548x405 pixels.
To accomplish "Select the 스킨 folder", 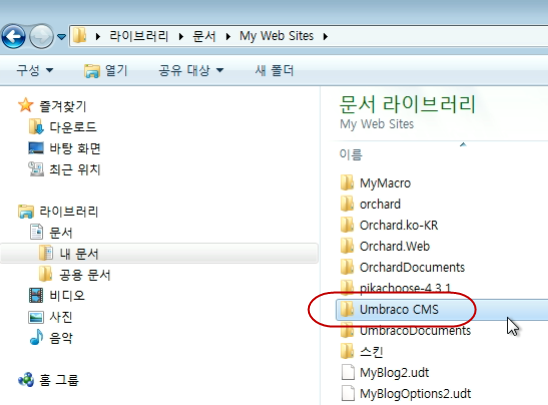I will click(x=371, y=352).
